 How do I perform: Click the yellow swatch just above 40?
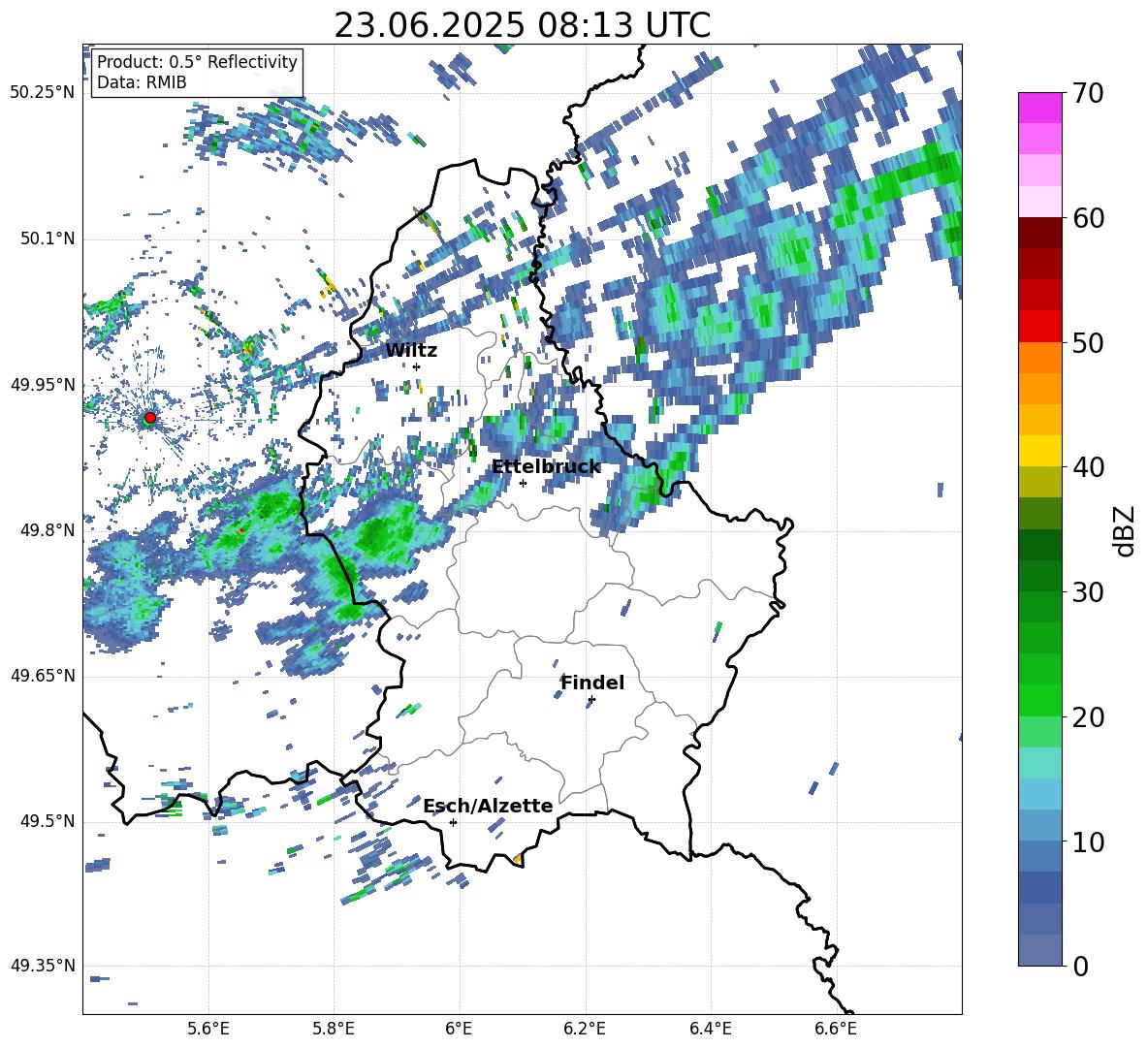tap(1039, 452)
